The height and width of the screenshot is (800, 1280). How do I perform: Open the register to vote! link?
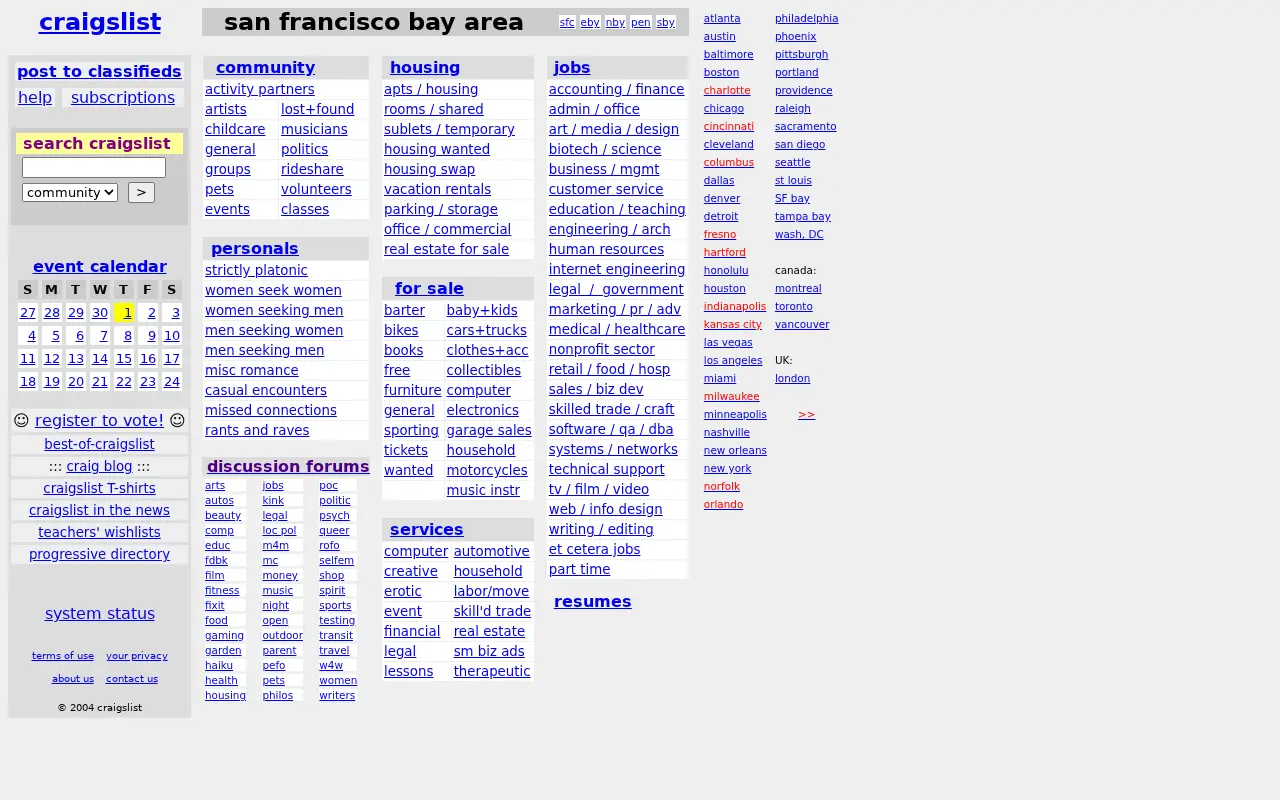pos(99,420)
